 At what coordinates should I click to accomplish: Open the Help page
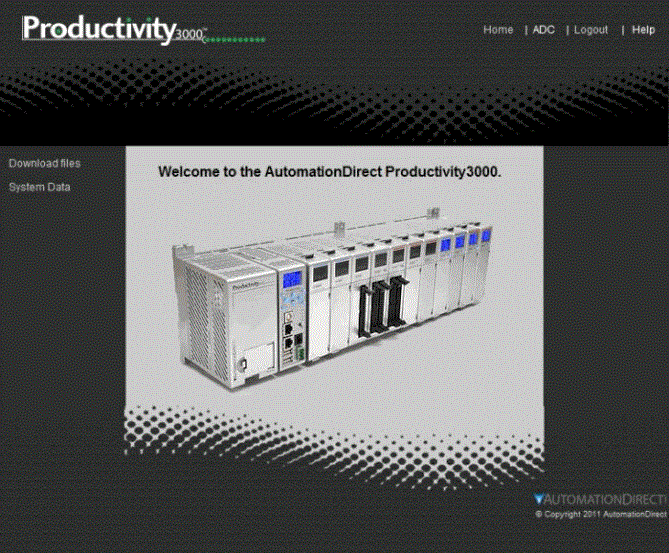pyautogui.click(x=643, y=30)
